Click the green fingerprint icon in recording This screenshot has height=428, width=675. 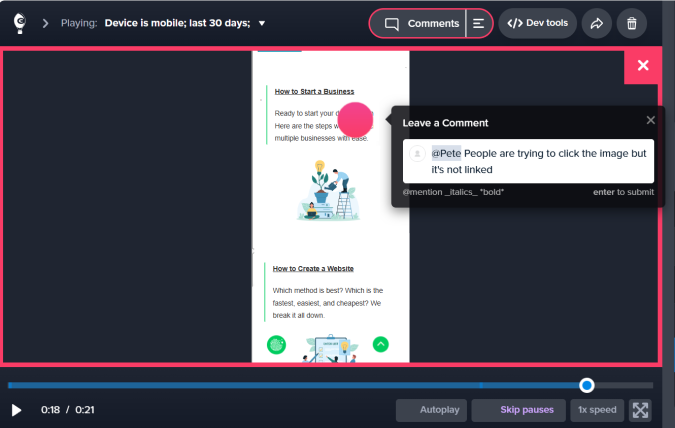coord(277,345)
